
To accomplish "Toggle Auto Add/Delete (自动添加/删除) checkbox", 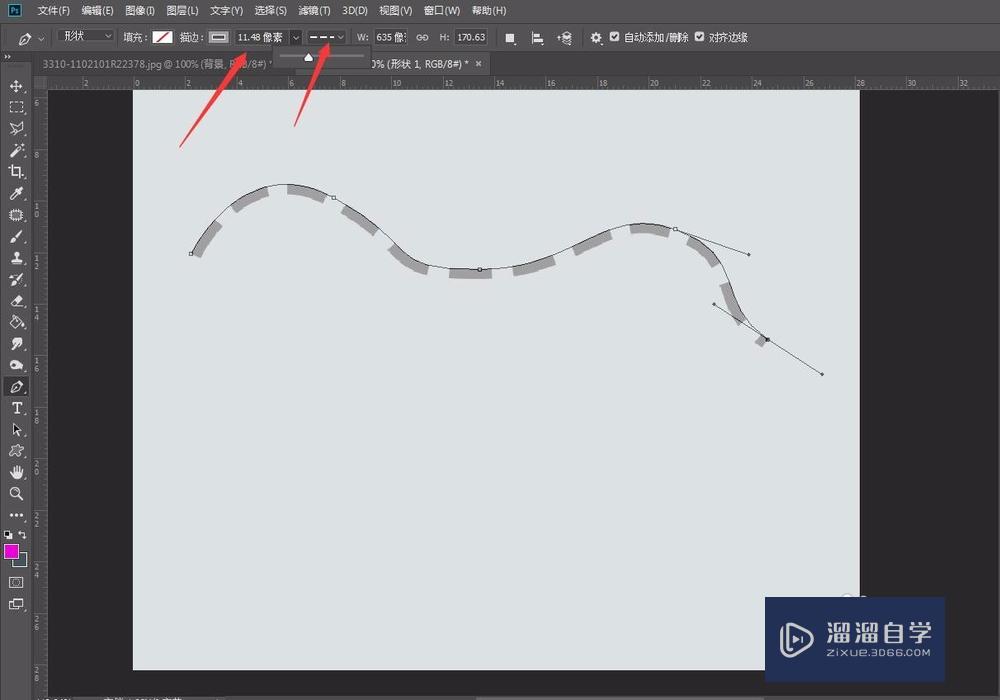I will 614,37.
